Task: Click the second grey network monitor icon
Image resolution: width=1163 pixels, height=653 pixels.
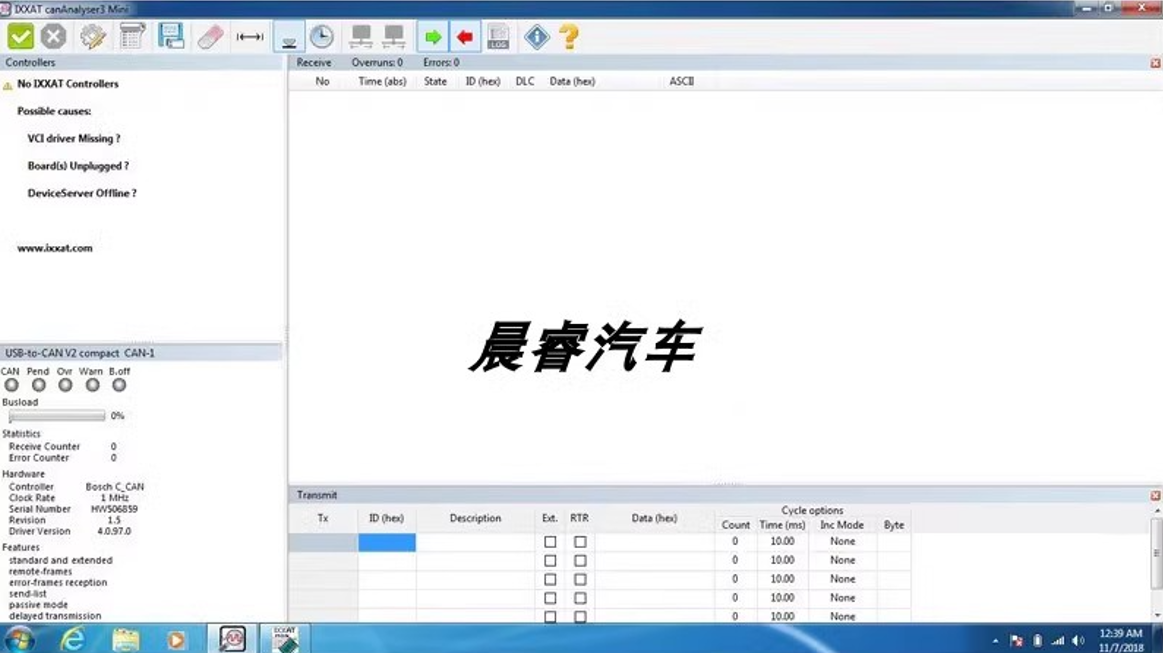Action: tap(394, 36)
